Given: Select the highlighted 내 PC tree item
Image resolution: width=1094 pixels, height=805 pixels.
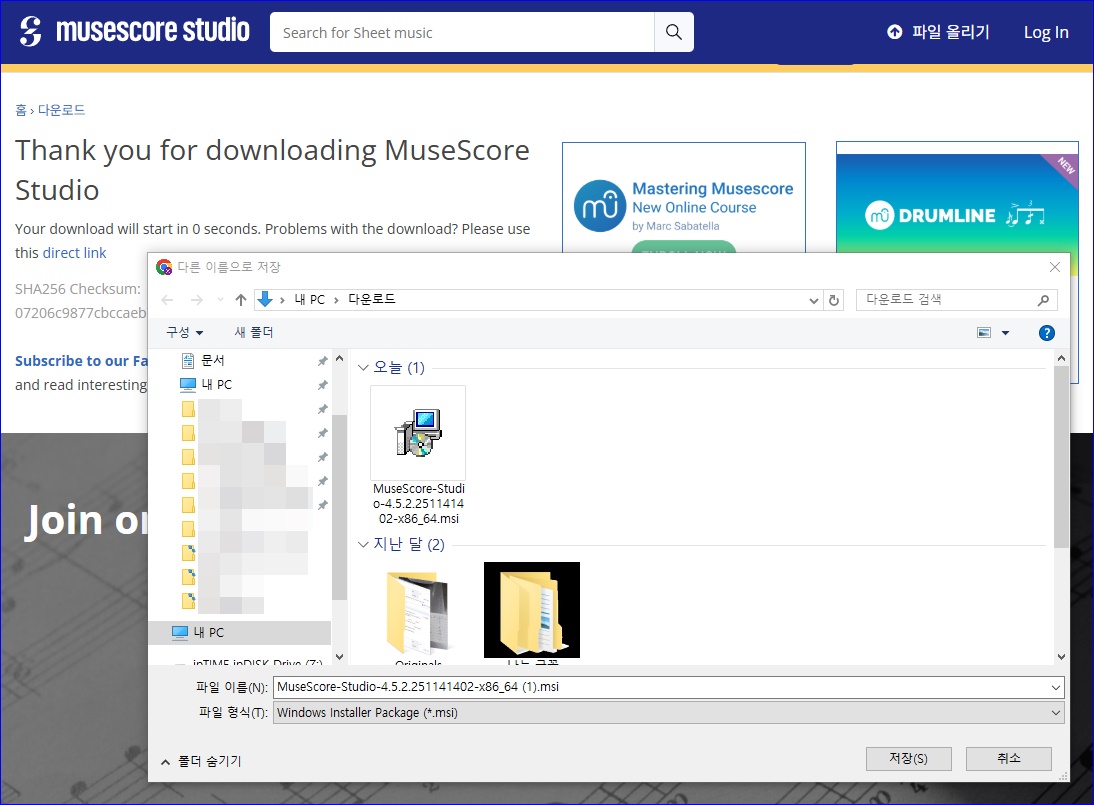Looking at the screenshot, I should pos(240,633).
